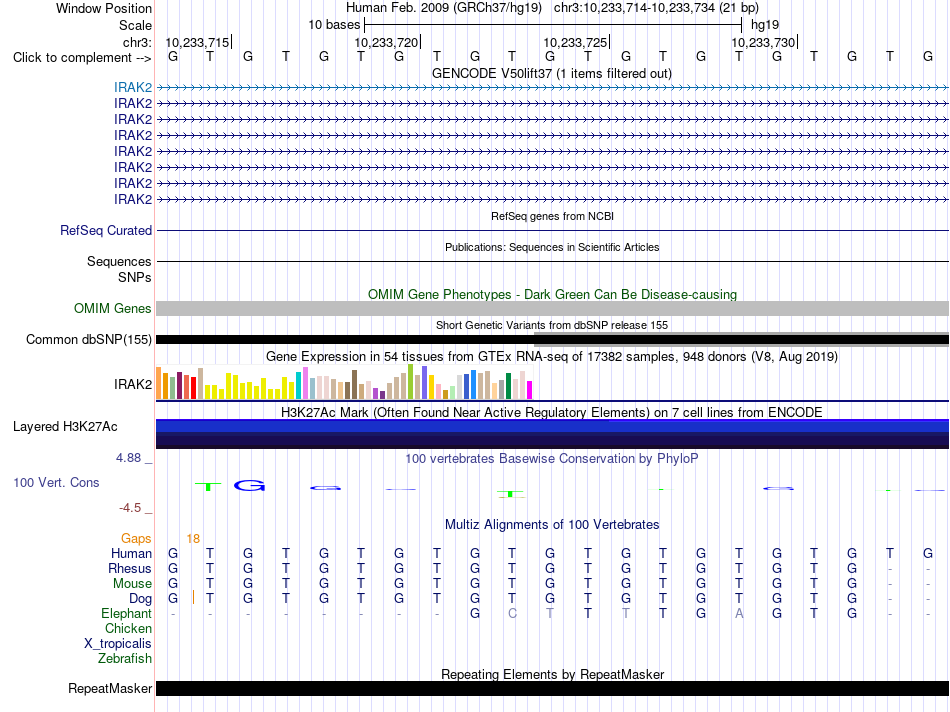
Task: Click the Sequences track label
Action: coord(119,261)
